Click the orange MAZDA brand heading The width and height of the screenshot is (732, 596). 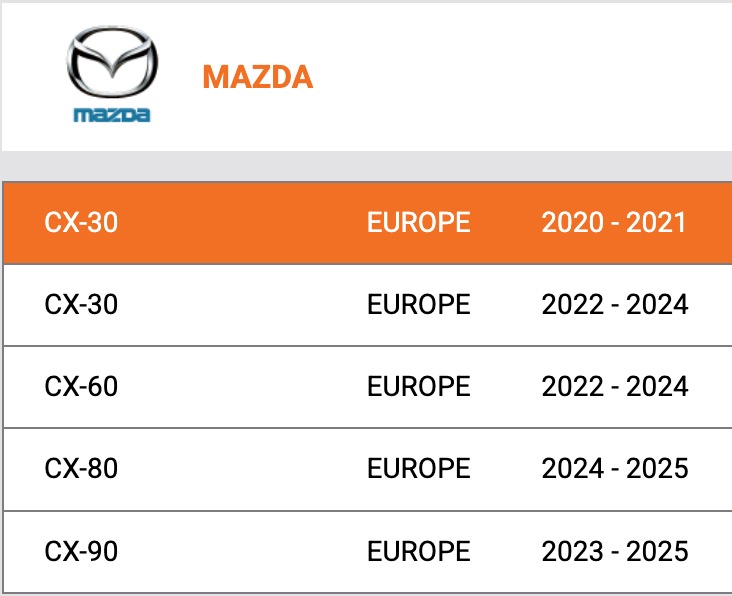click(257, 77)
